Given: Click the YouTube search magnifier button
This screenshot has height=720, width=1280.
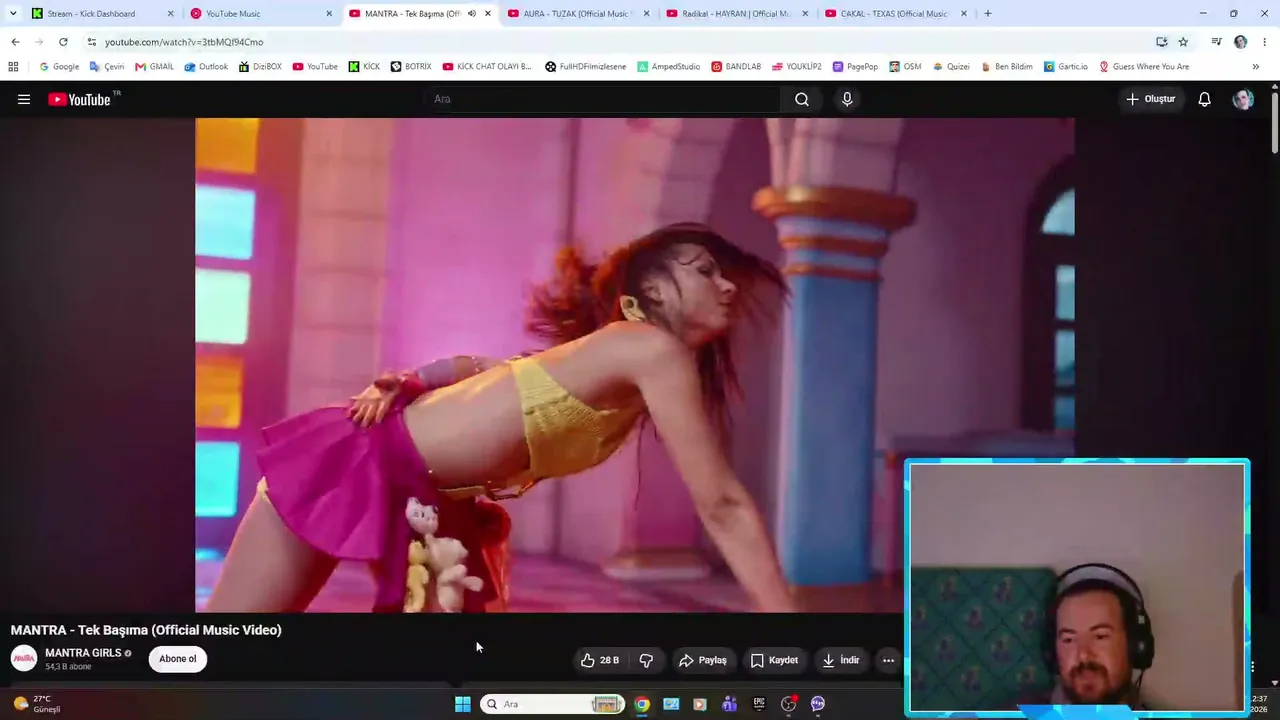Looking at the screenshot, I should click(x=802, y=99).
